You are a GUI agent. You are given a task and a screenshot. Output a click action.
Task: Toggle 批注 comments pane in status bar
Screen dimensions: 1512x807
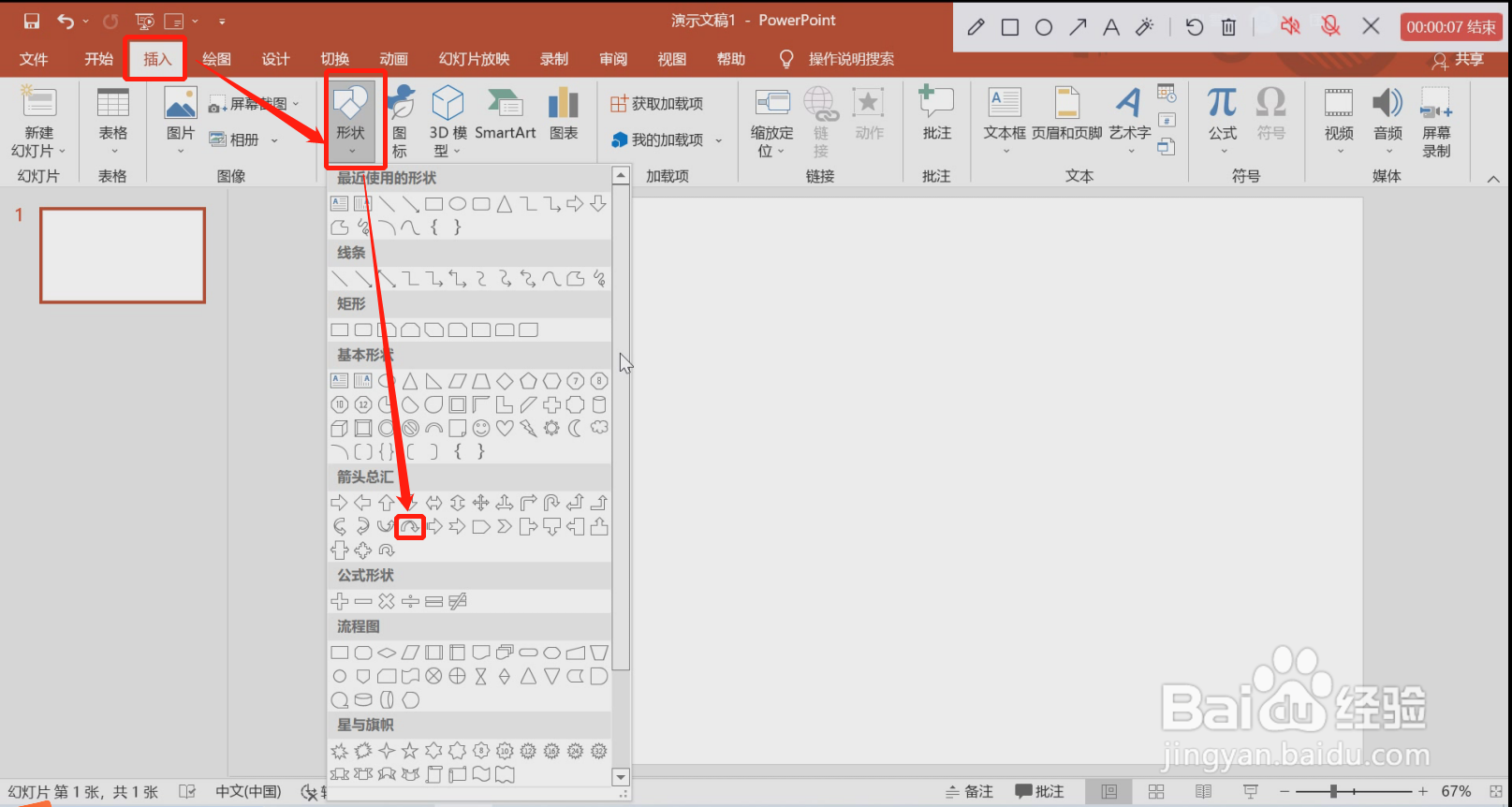[x=1039, y=791]
